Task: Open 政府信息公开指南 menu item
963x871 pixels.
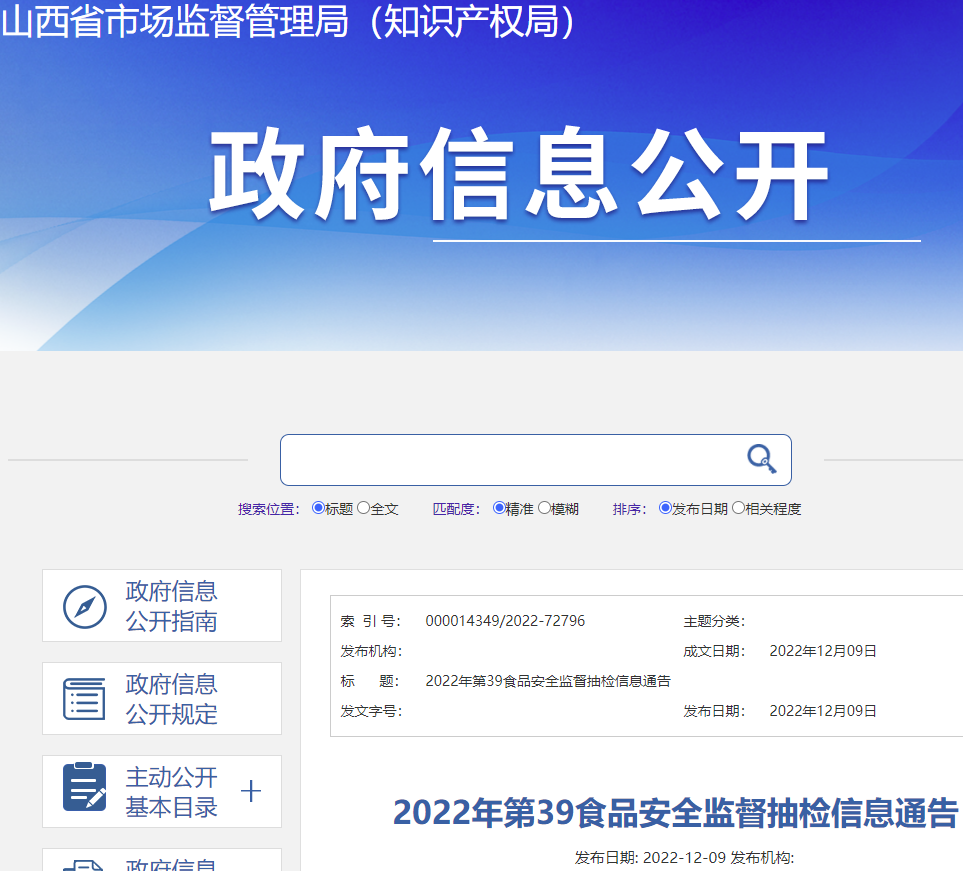Action: point(162,606)
